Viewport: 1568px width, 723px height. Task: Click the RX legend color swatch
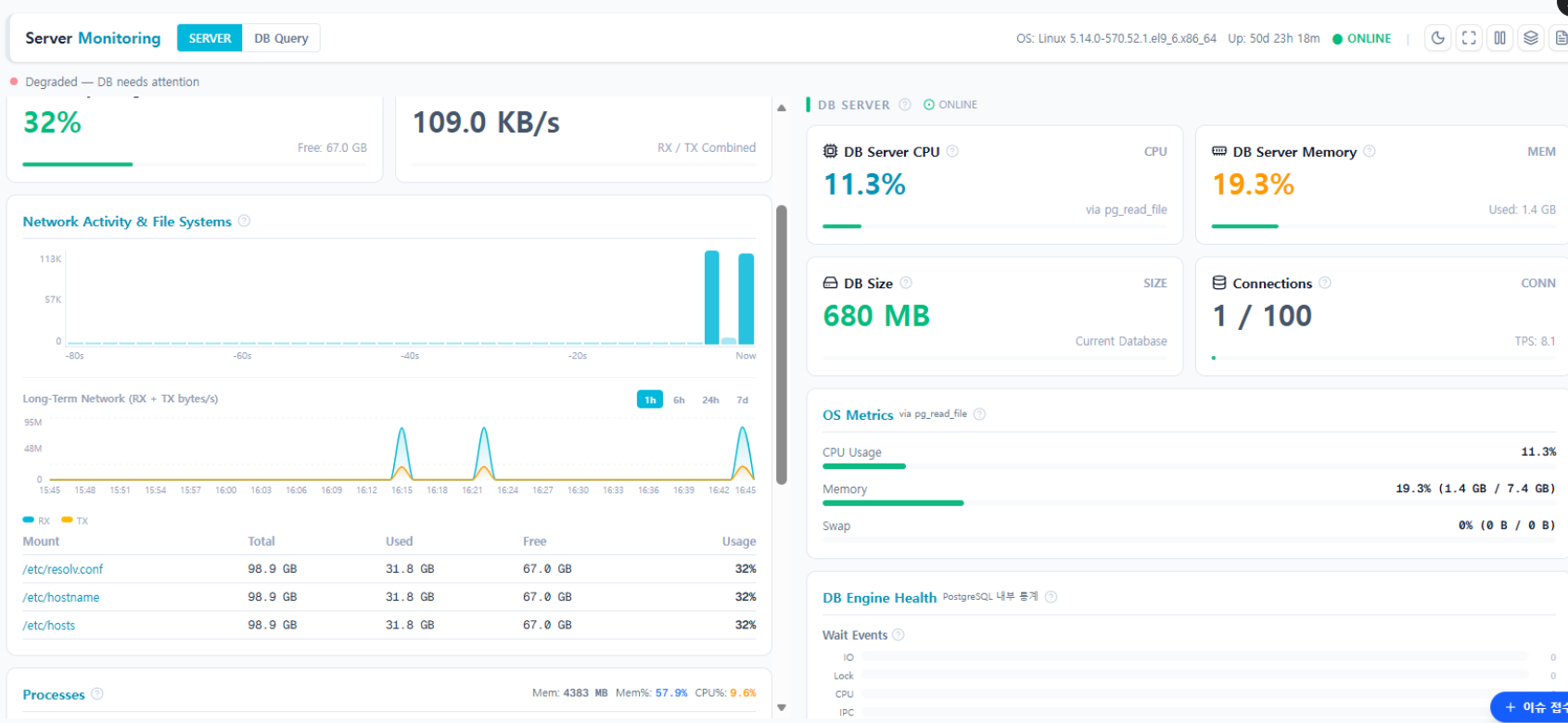click(x=29, y=520)
